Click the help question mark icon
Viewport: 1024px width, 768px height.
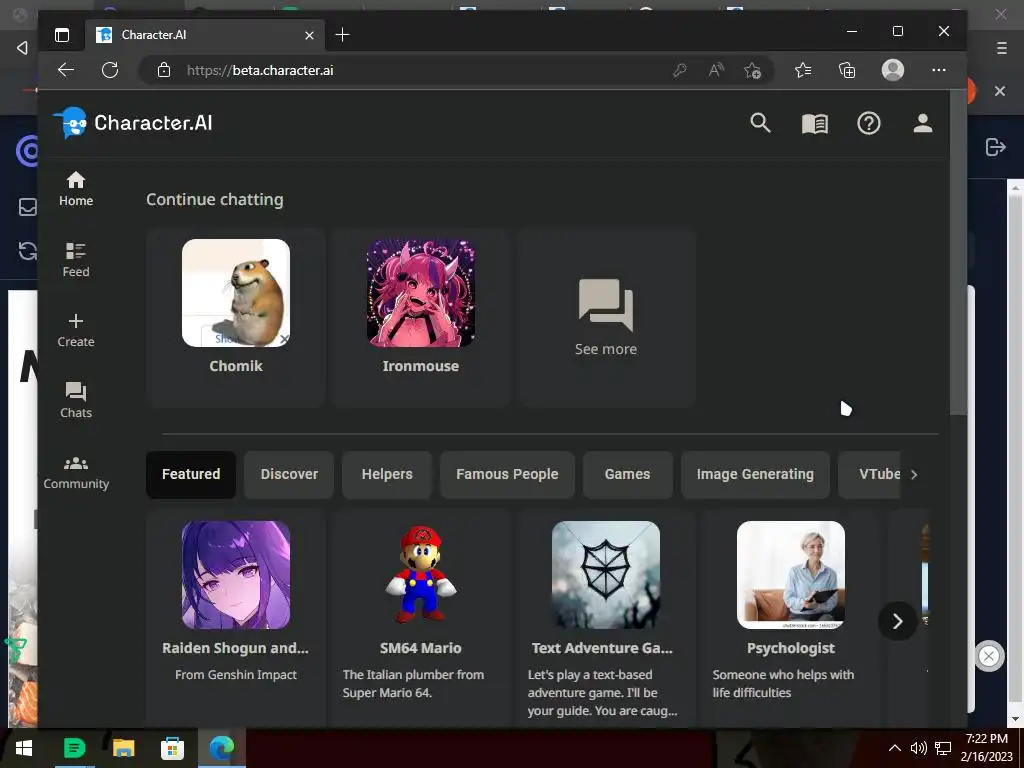(x=869, y=123)
